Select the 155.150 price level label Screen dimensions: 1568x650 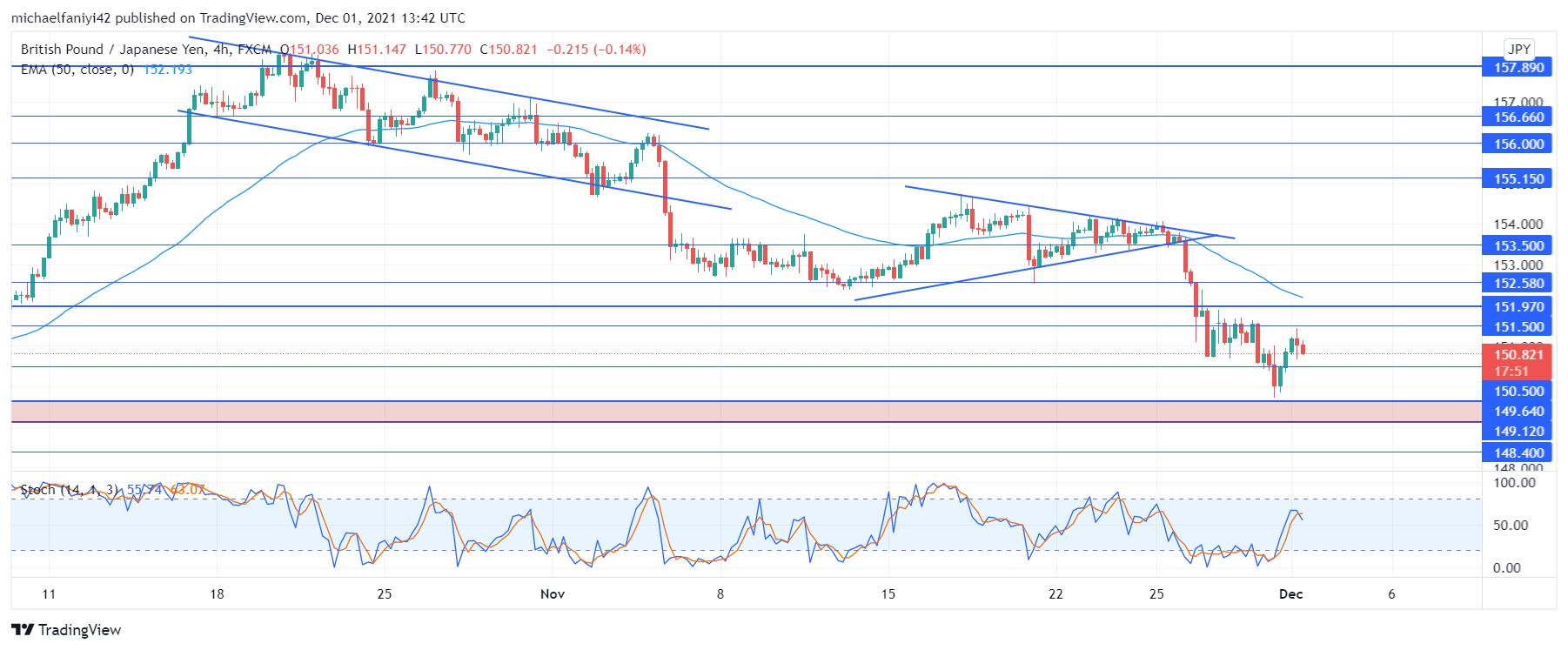tap(1517, 178)
